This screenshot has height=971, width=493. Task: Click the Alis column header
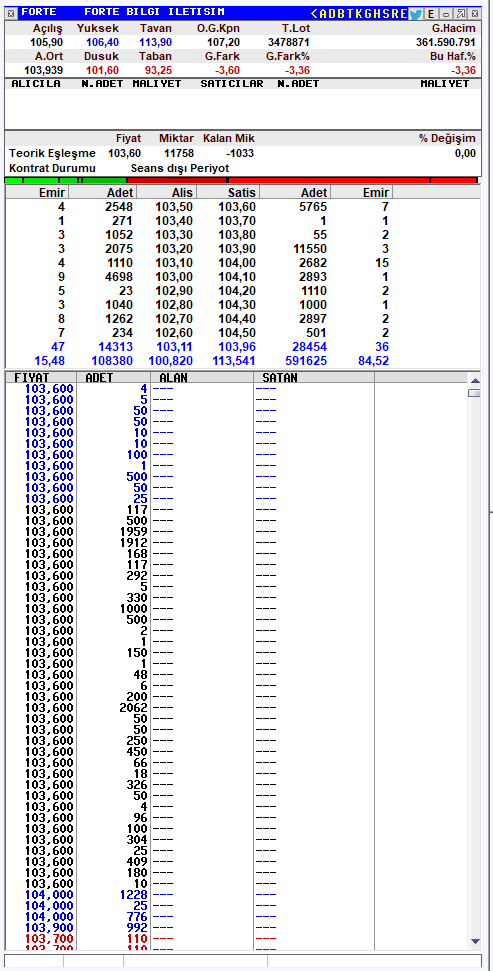tap(166, 193)
